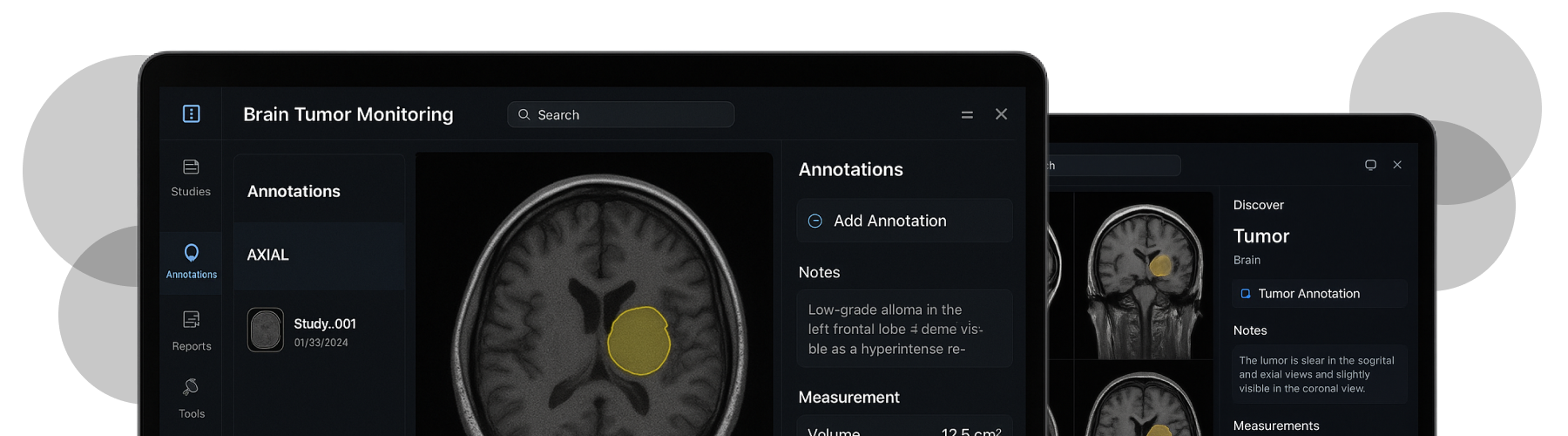The width and height of the screenshot is (1568, 436).
Task: Click the square icon beside Tumor Annotation
Action: (1246, 294)
